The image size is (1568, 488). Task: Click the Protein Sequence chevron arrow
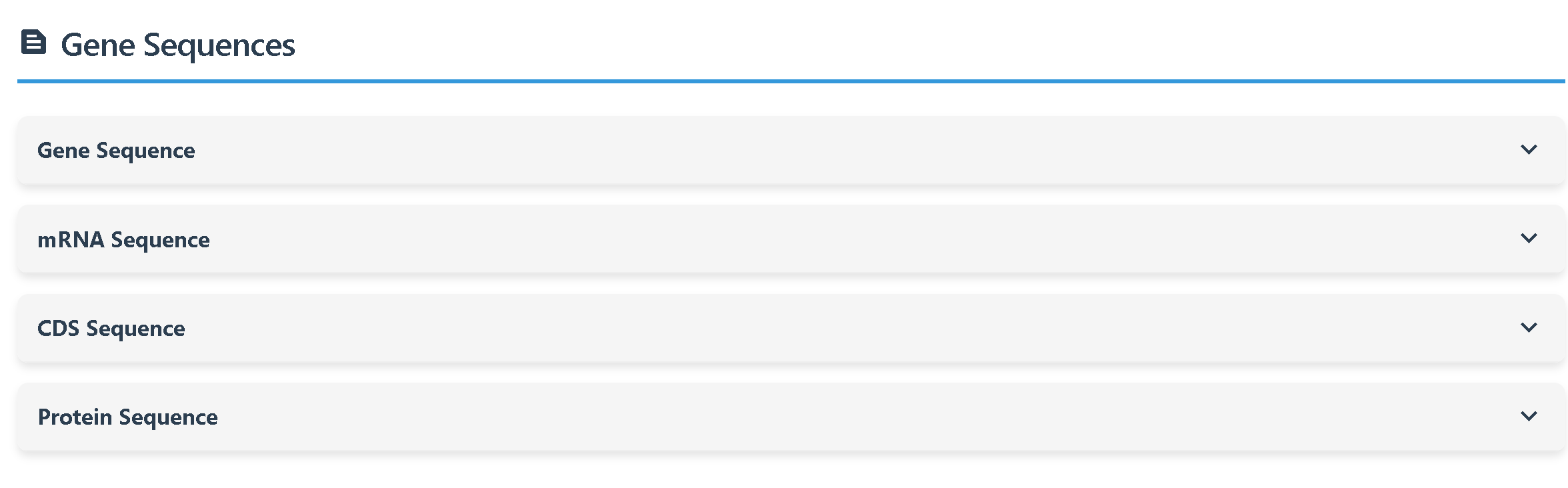tap(1529, 416)
